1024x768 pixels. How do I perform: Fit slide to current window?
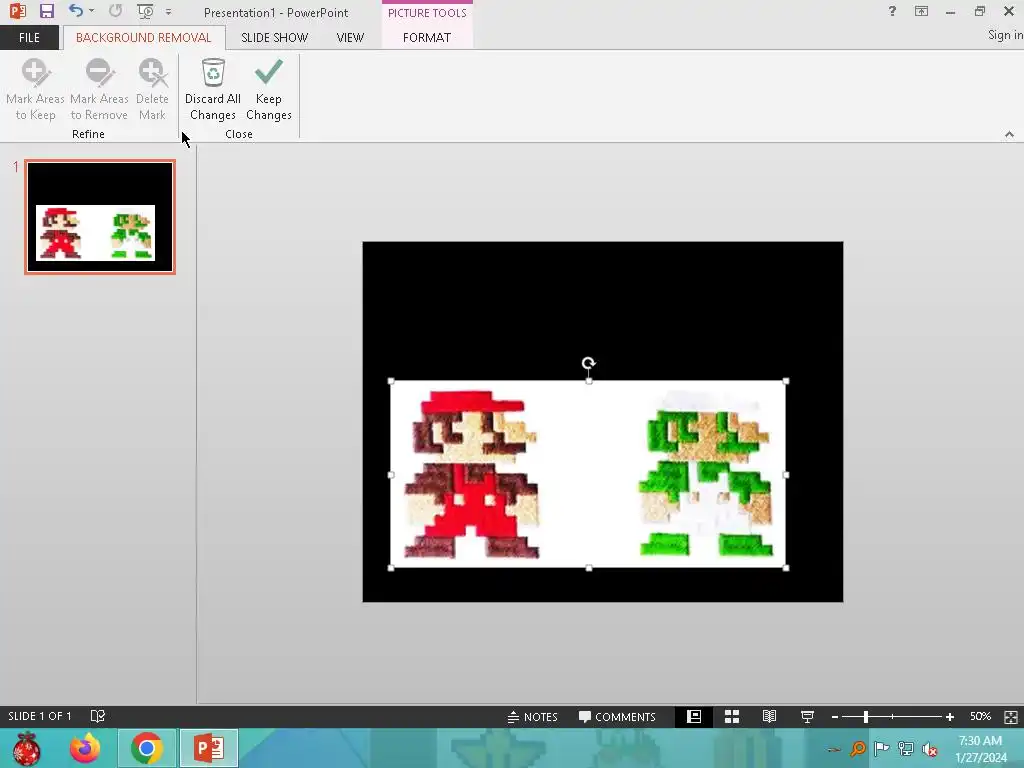1010,717
